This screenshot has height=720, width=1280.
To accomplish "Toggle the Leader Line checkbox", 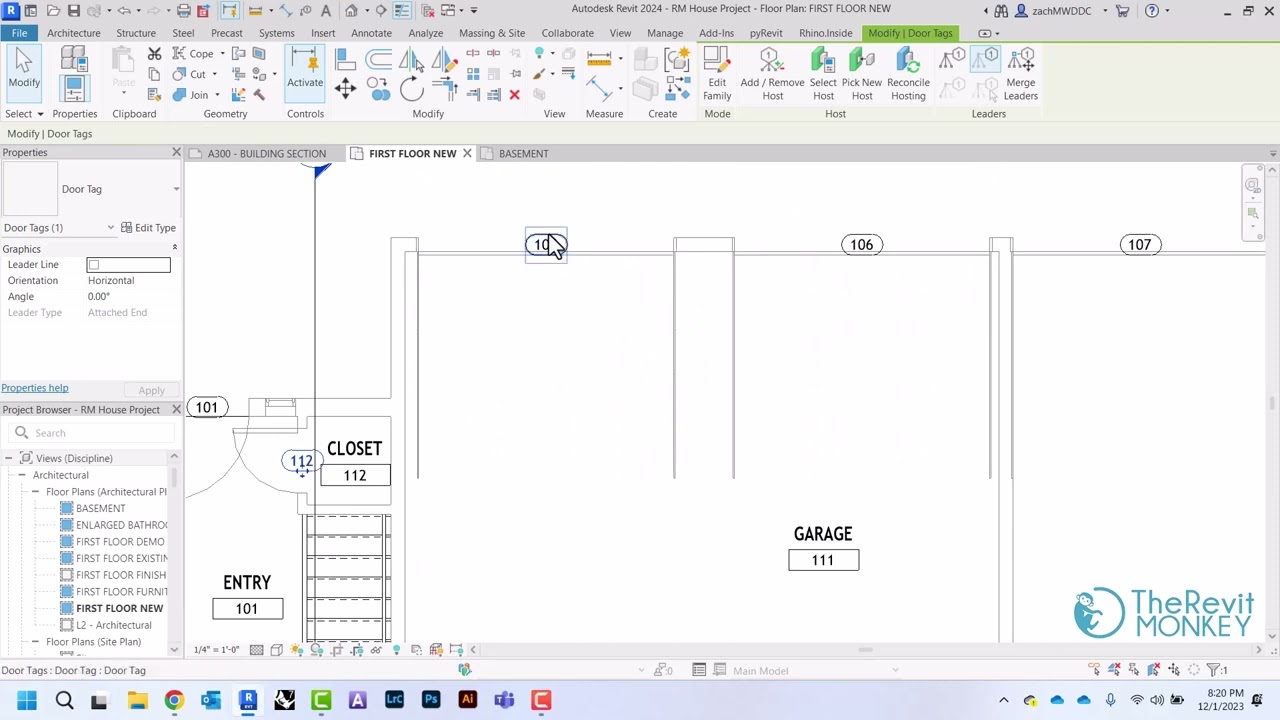I will point(93,264).
